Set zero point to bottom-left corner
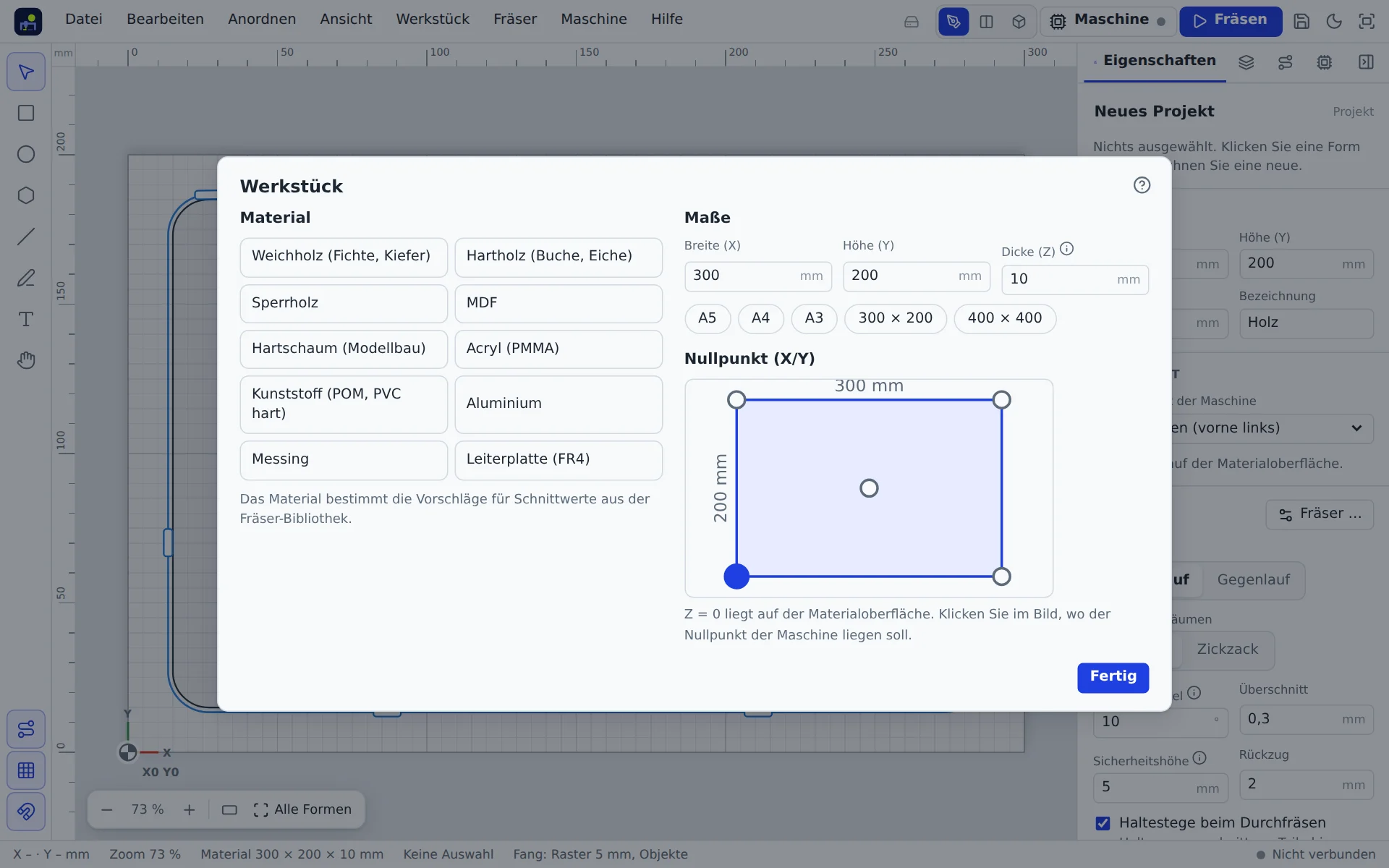The image size is (1389, 868). 736,576
